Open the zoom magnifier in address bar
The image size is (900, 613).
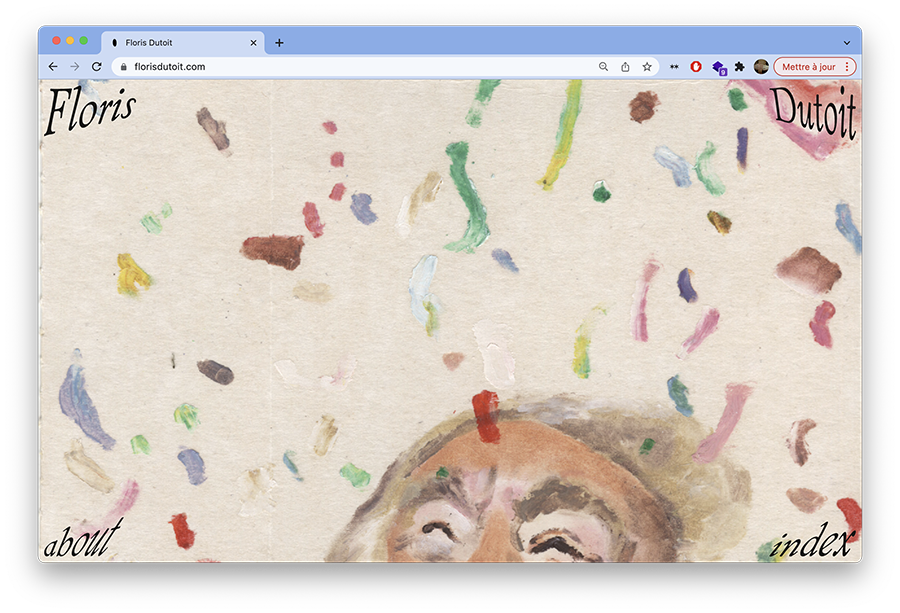coord(603,67)
